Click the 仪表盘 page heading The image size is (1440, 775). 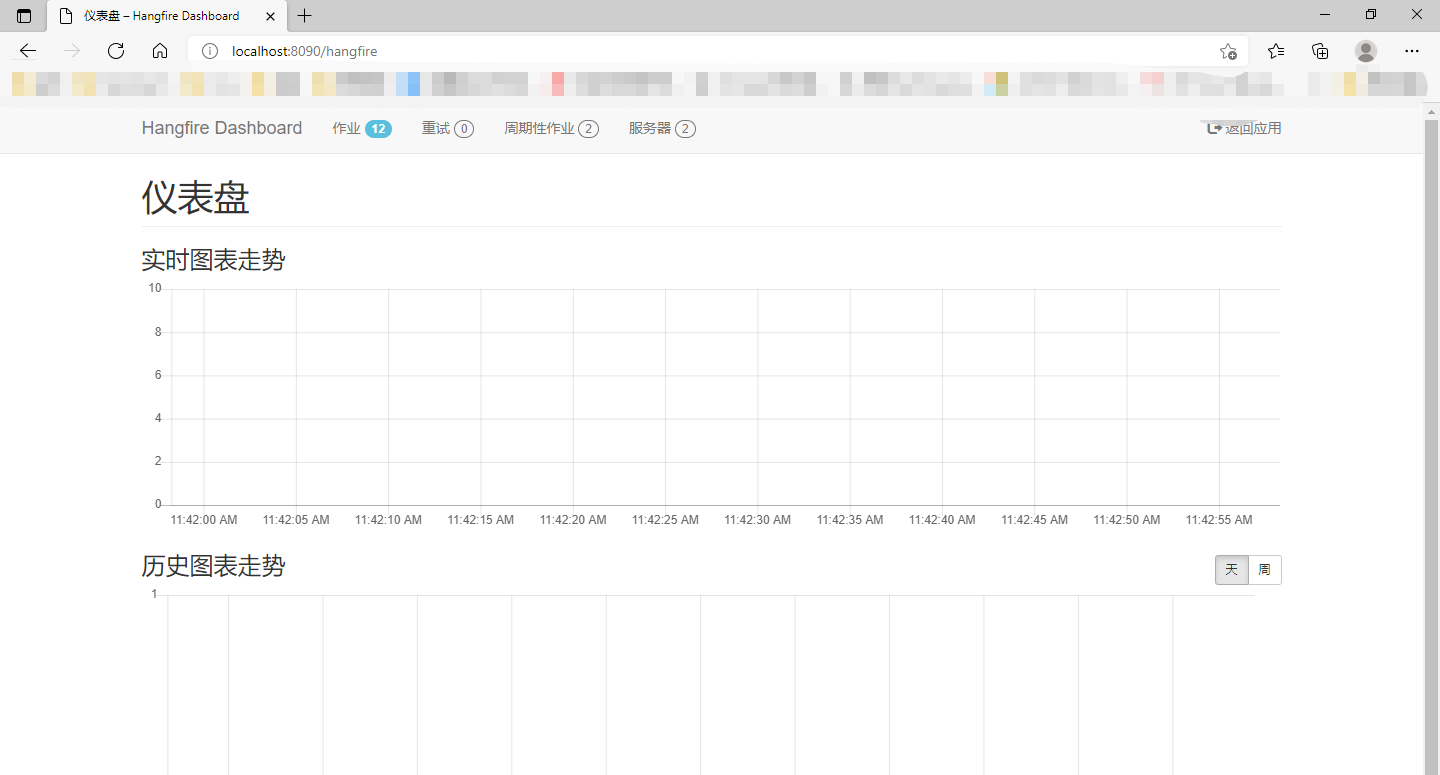196,198
